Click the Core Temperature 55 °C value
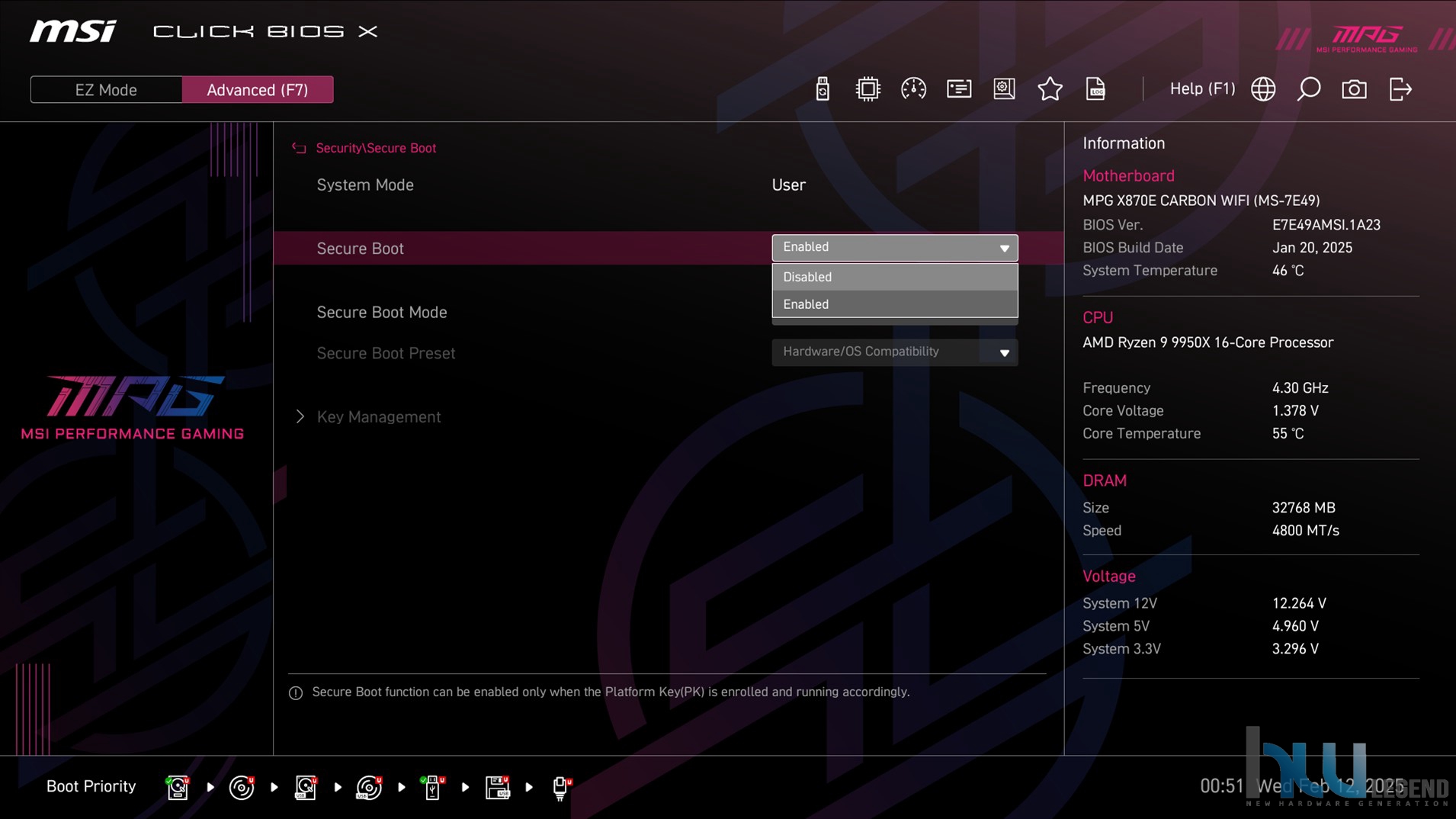 tap(1288, 434)
